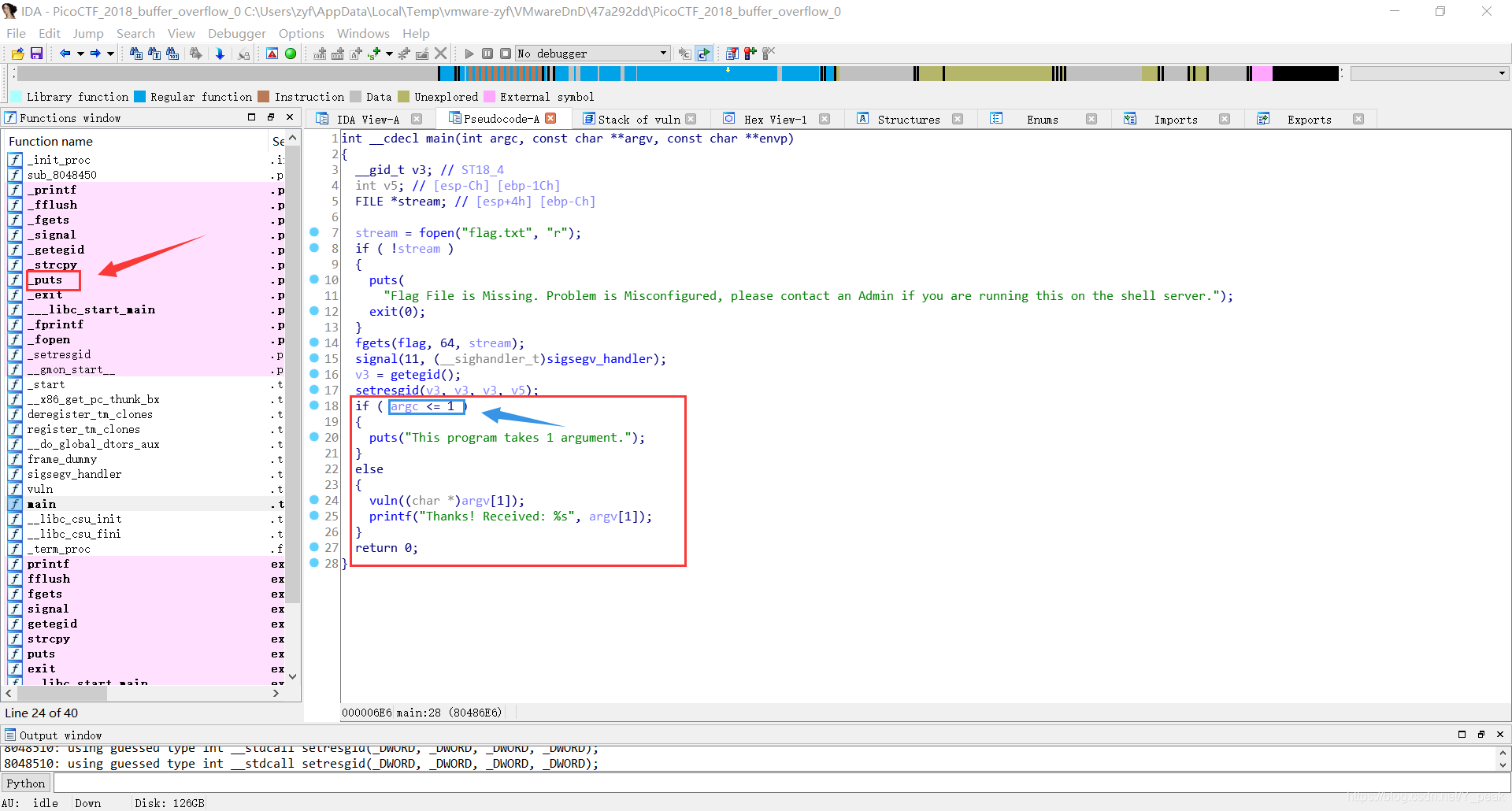Click the asterisk array toolbar icon
The width and height of the screenshot is (1512, 811).
404,54
